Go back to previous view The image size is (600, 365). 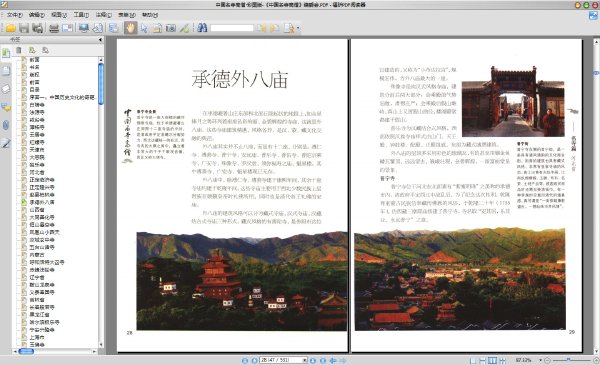coord(333,360)
